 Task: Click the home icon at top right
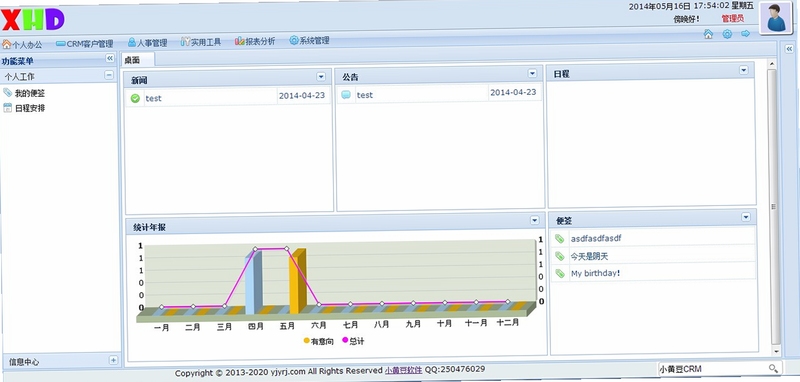[x=708, y=34]
